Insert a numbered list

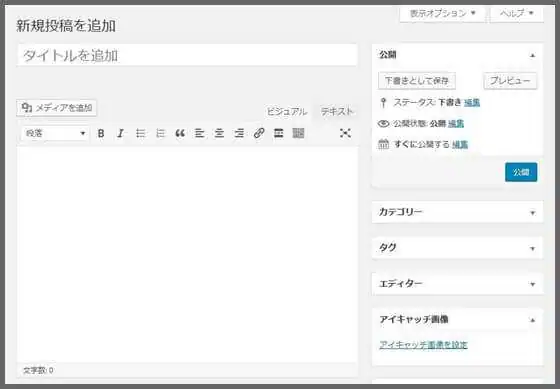(160, 134)
